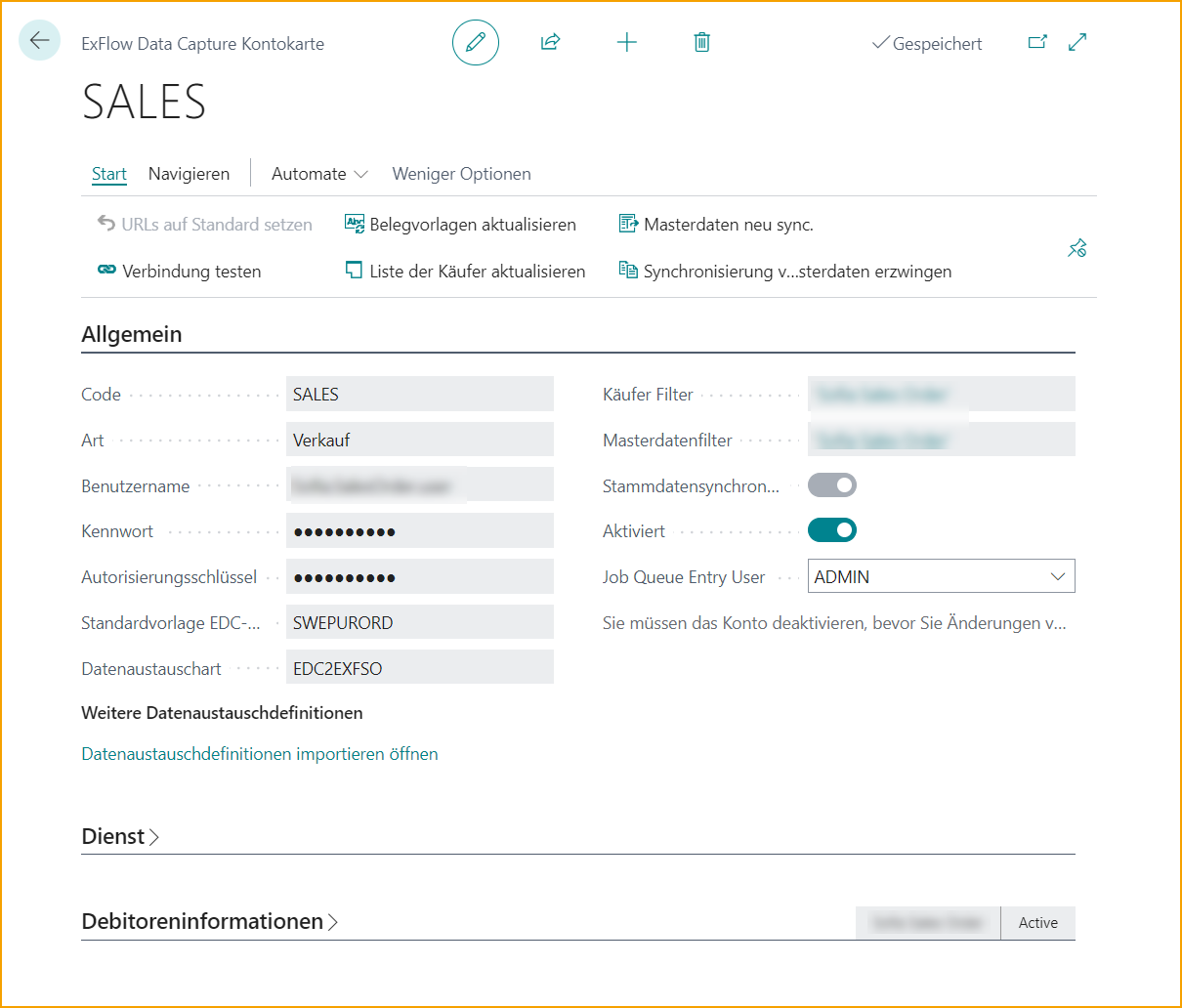Open Datenaustauschdefinitionen importieren link

[x=259, y=753]
